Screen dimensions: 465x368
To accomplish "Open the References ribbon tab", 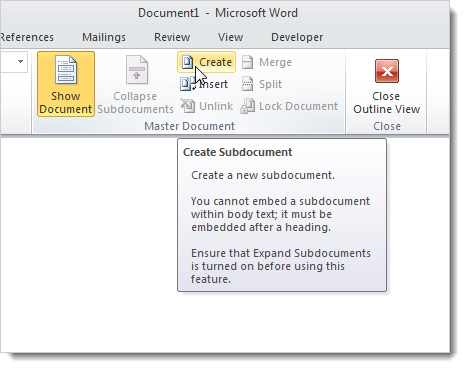I will click(27, 37).
